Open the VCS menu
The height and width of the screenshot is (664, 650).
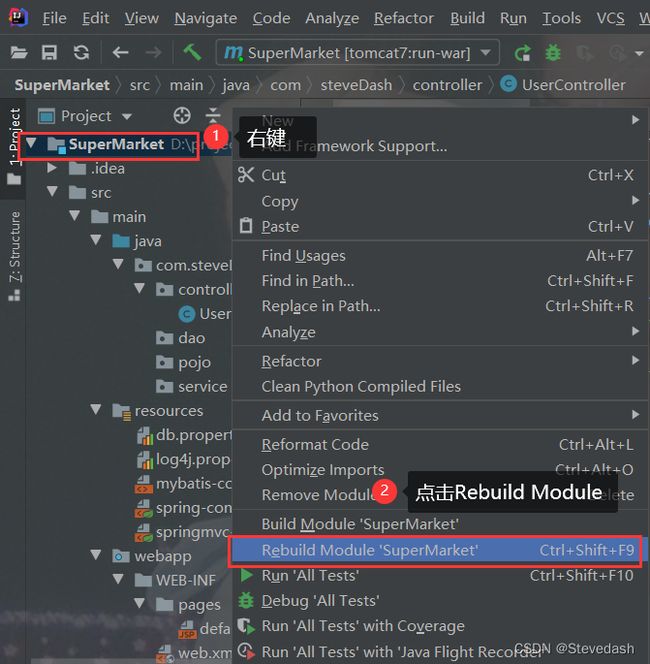click(x=610, y=18)
